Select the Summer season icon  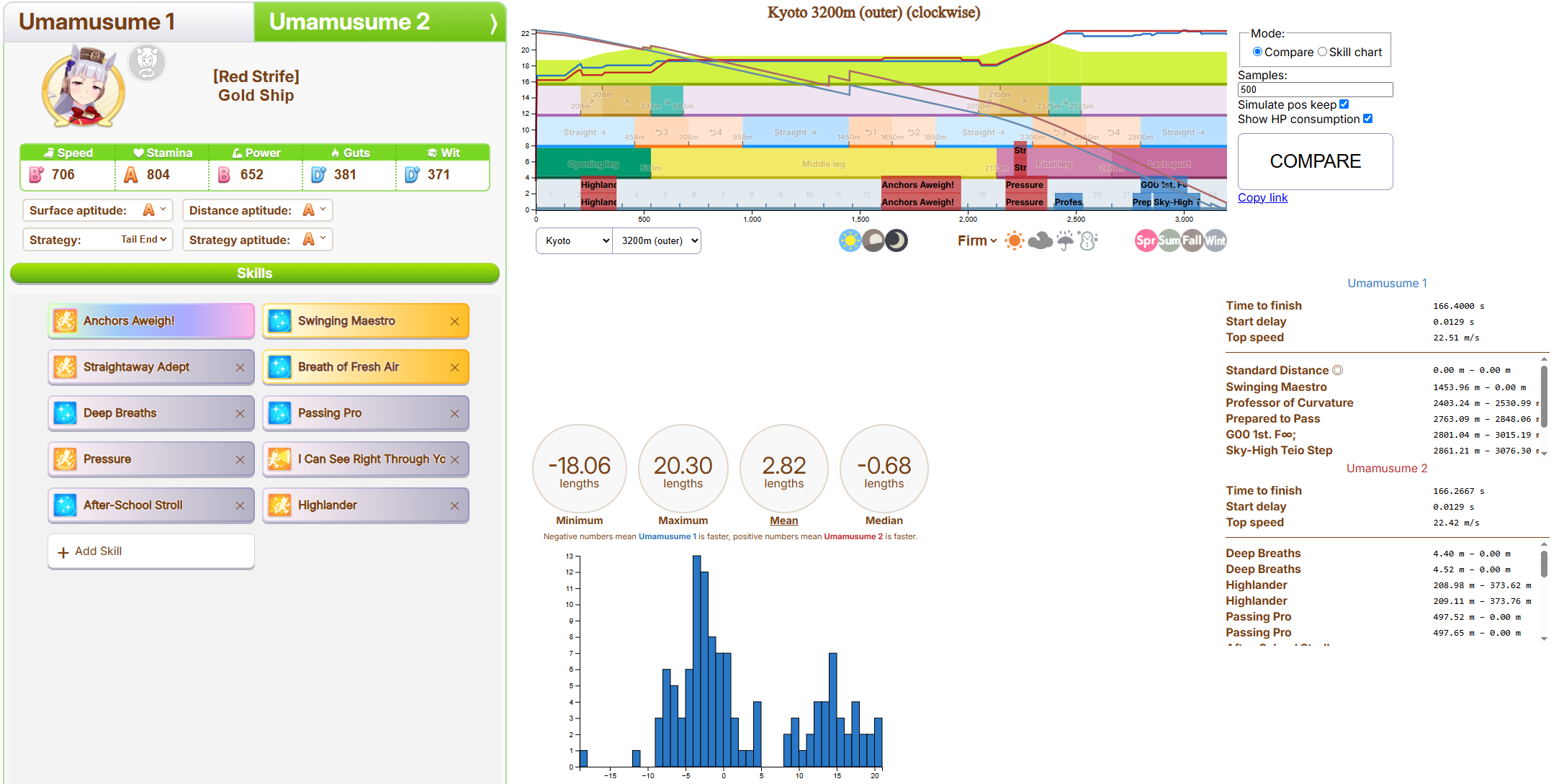1169,240
